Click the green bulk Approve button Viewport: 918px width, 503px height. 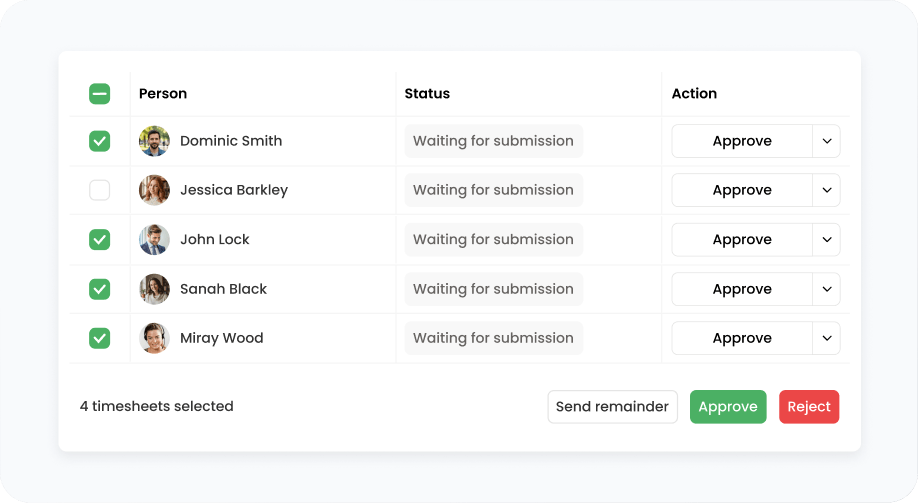(x=728, y=407)
